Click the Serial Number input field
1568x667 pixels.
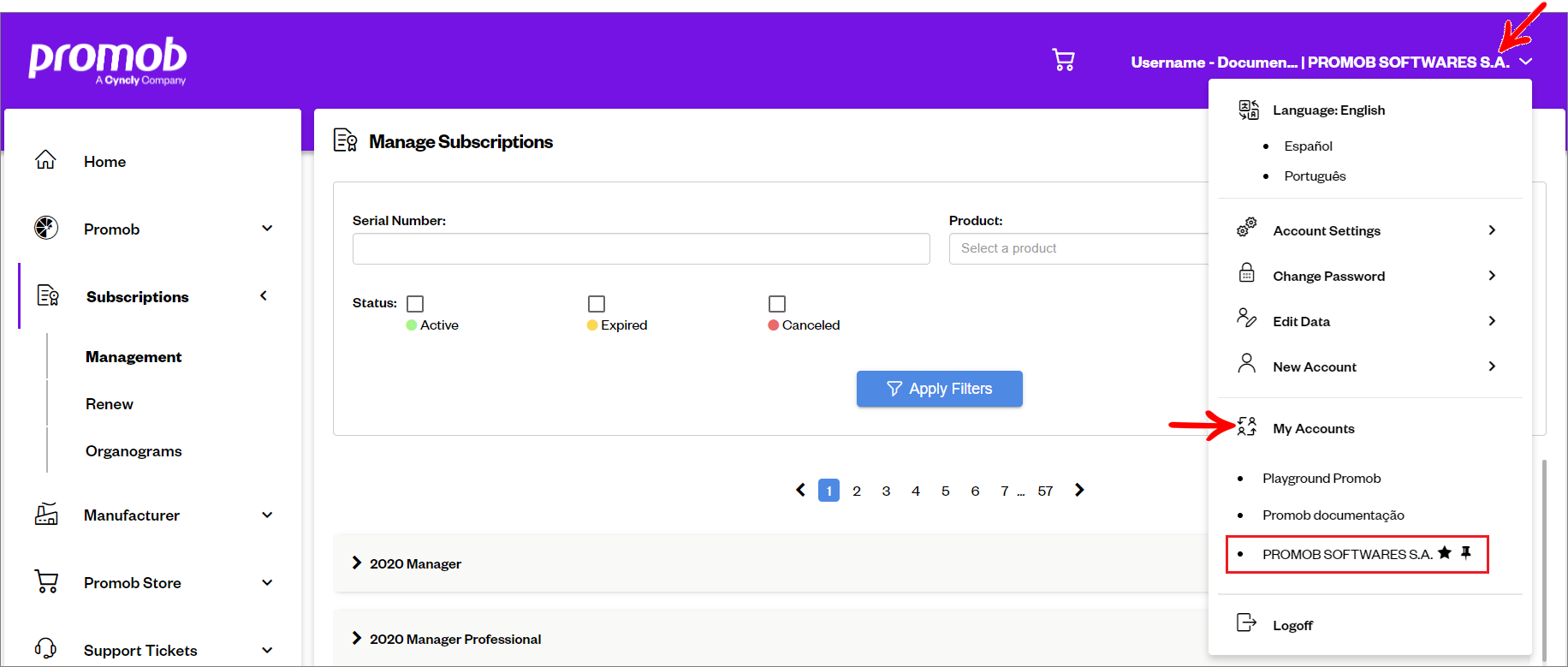pyautogui.click(x=641, y=248)
